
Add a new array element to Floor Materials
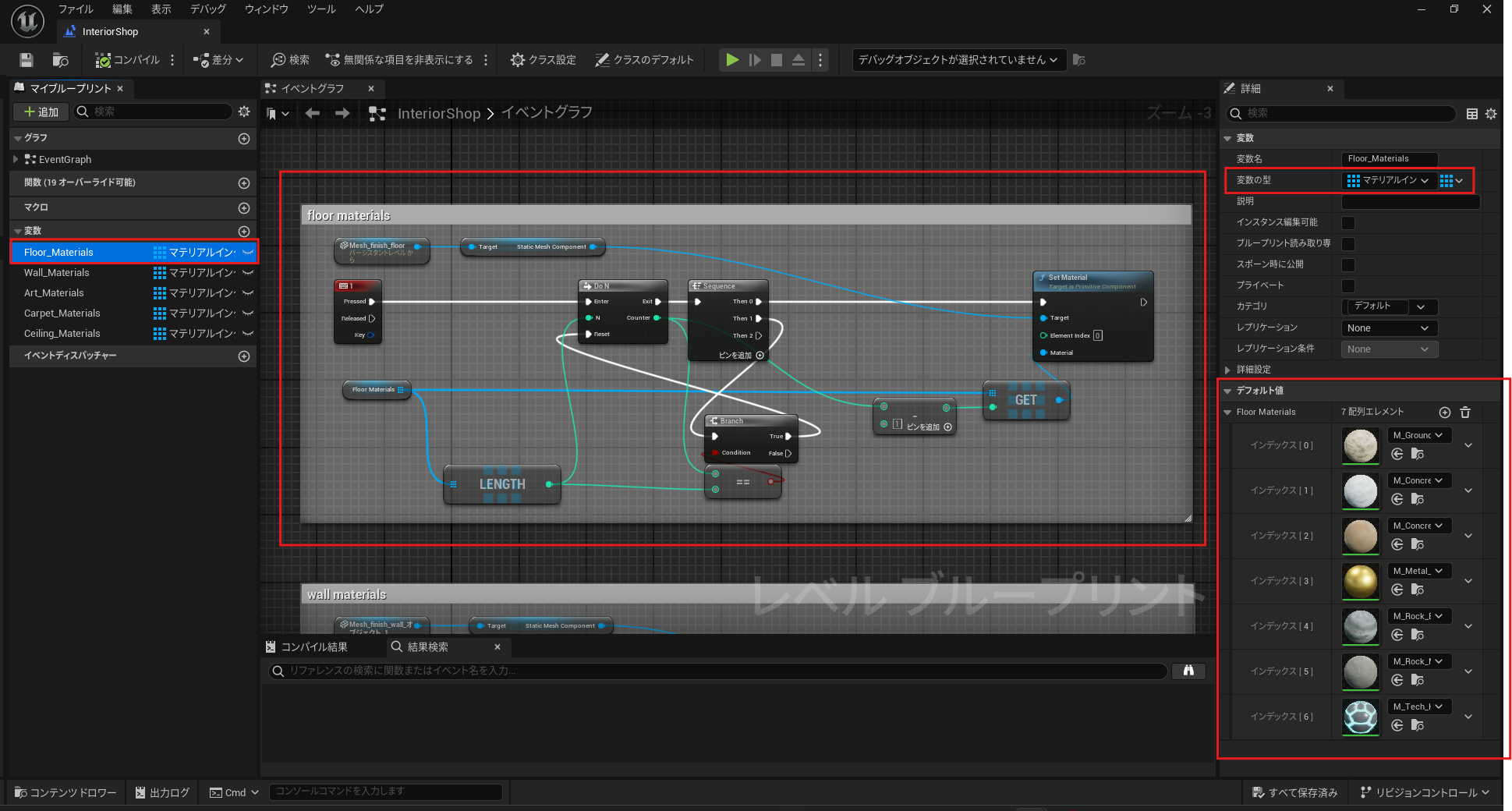coord(1444,413)
